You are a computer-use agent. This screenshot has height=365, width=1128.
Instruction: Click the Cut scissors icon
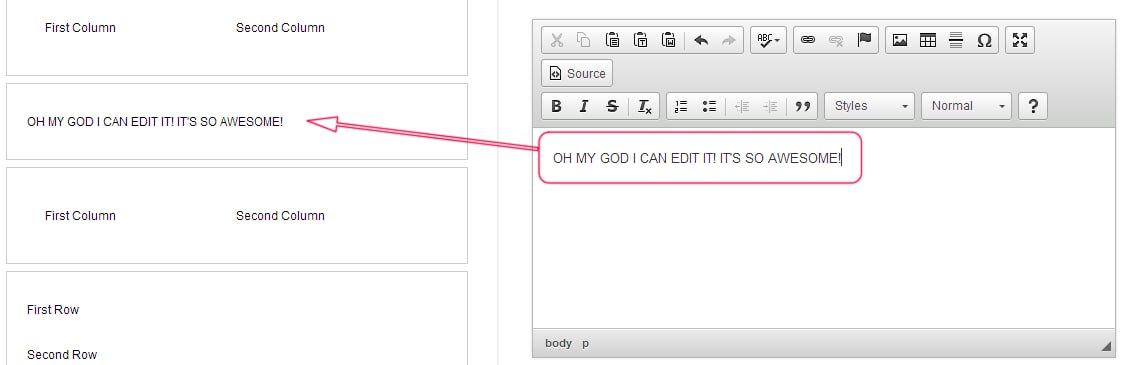pos(556,40)
